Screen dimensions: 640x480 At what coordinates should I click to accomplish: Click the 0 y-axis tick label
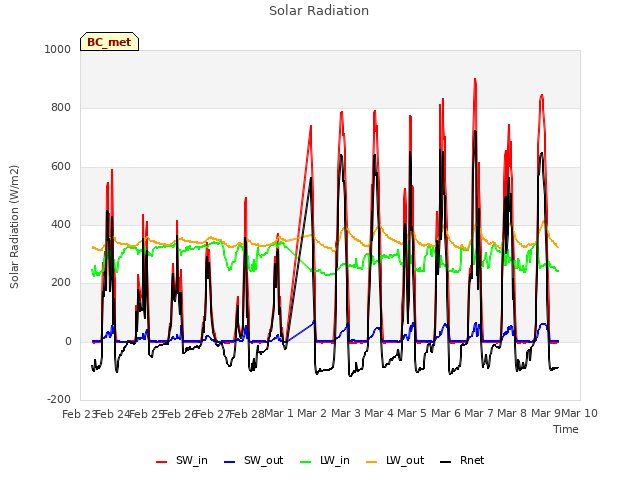pos(68,342)
